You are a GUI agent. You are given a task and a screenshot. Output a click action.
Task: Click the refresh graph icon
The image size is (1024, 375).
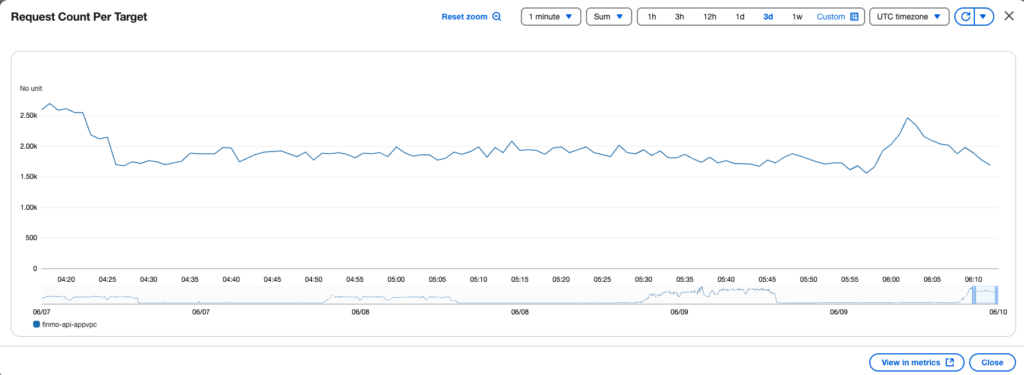(x=965, y=17)
